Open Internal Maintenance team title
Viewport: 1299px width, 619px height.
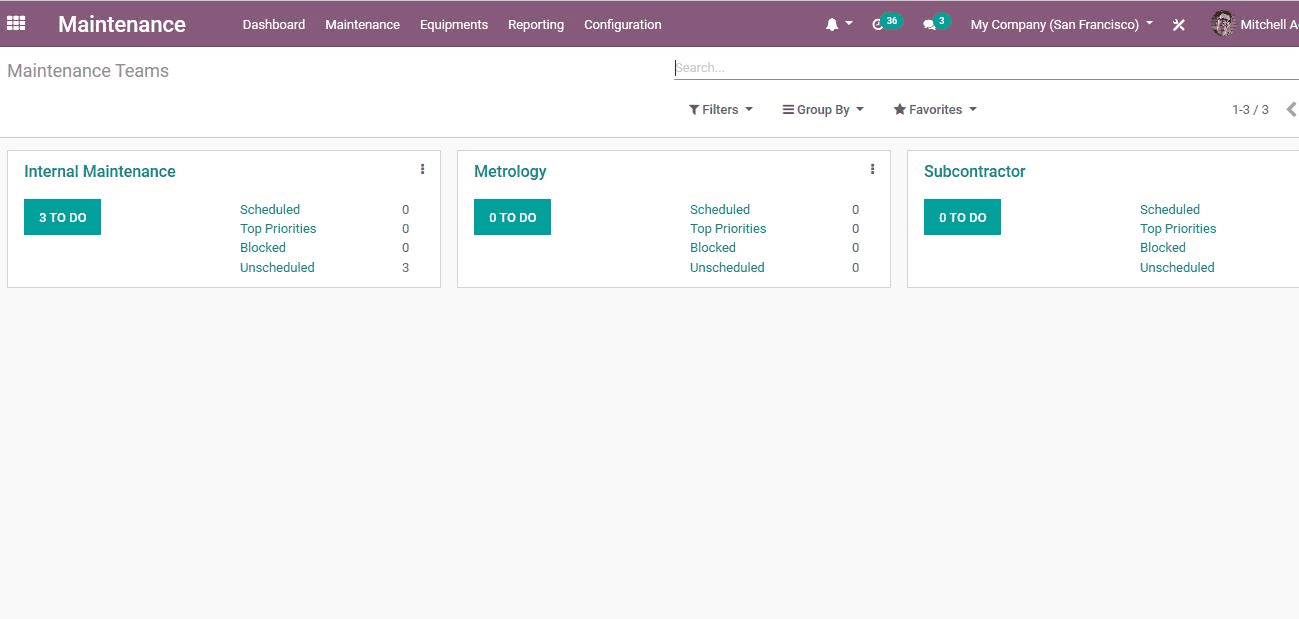[x=100, y=172]
